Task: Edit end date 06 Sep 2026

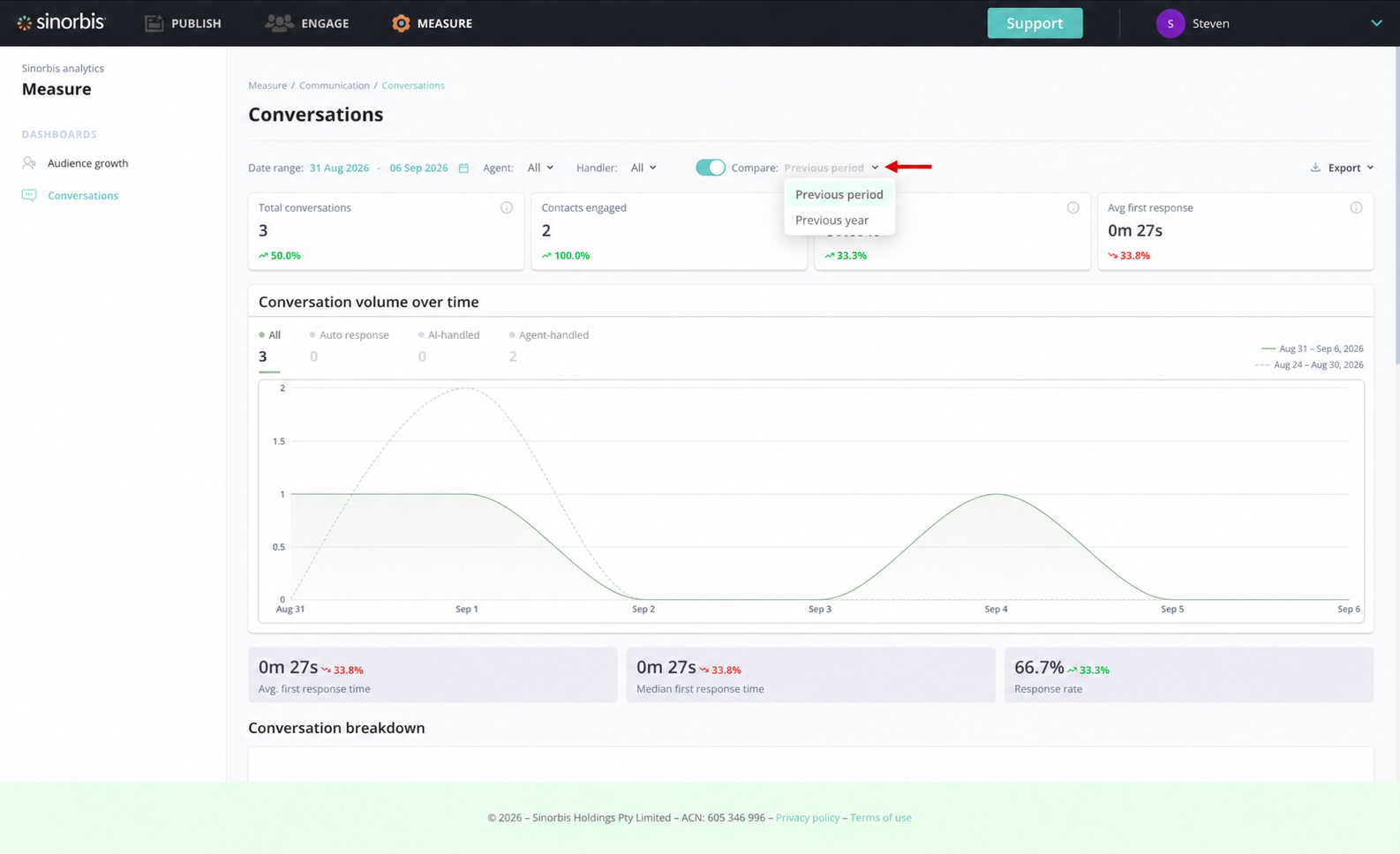Action: (418, 168)
